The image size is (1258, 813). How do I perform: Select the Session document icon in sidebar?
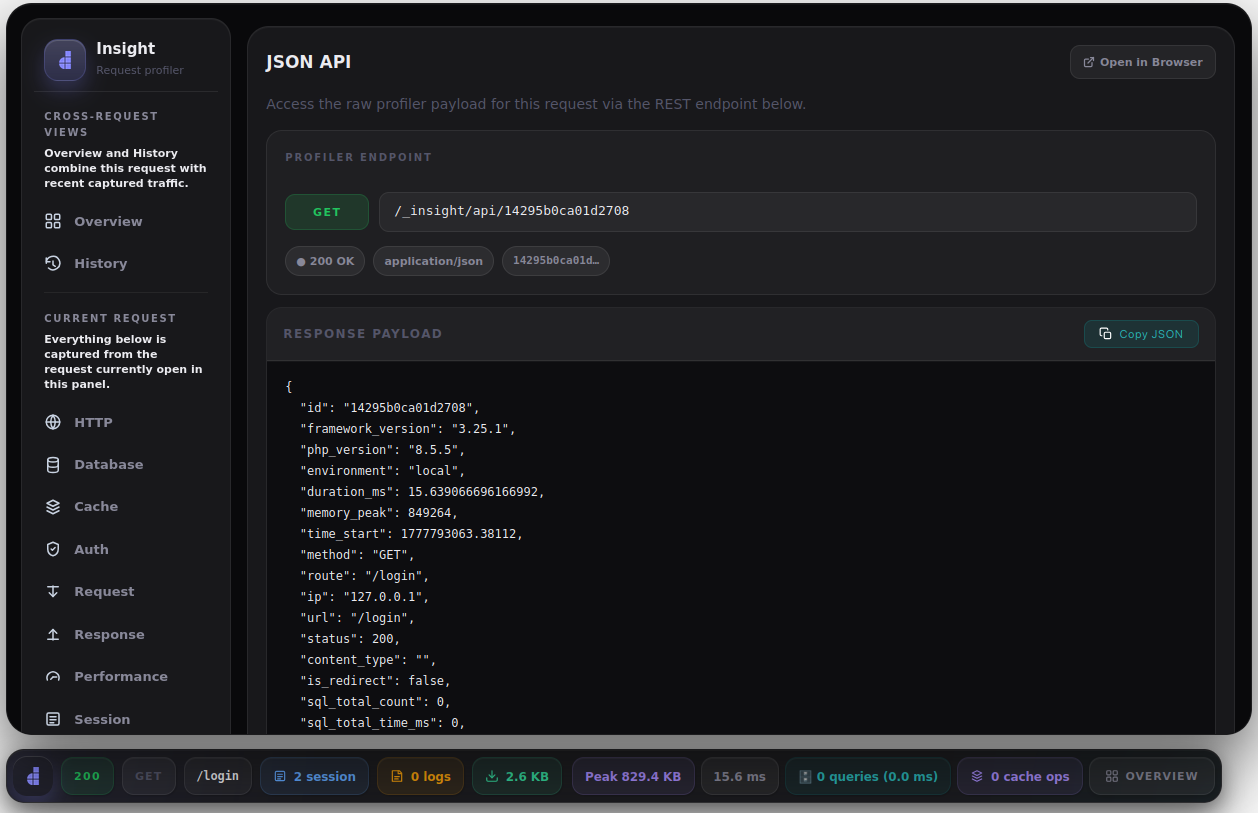click(53, 719)
